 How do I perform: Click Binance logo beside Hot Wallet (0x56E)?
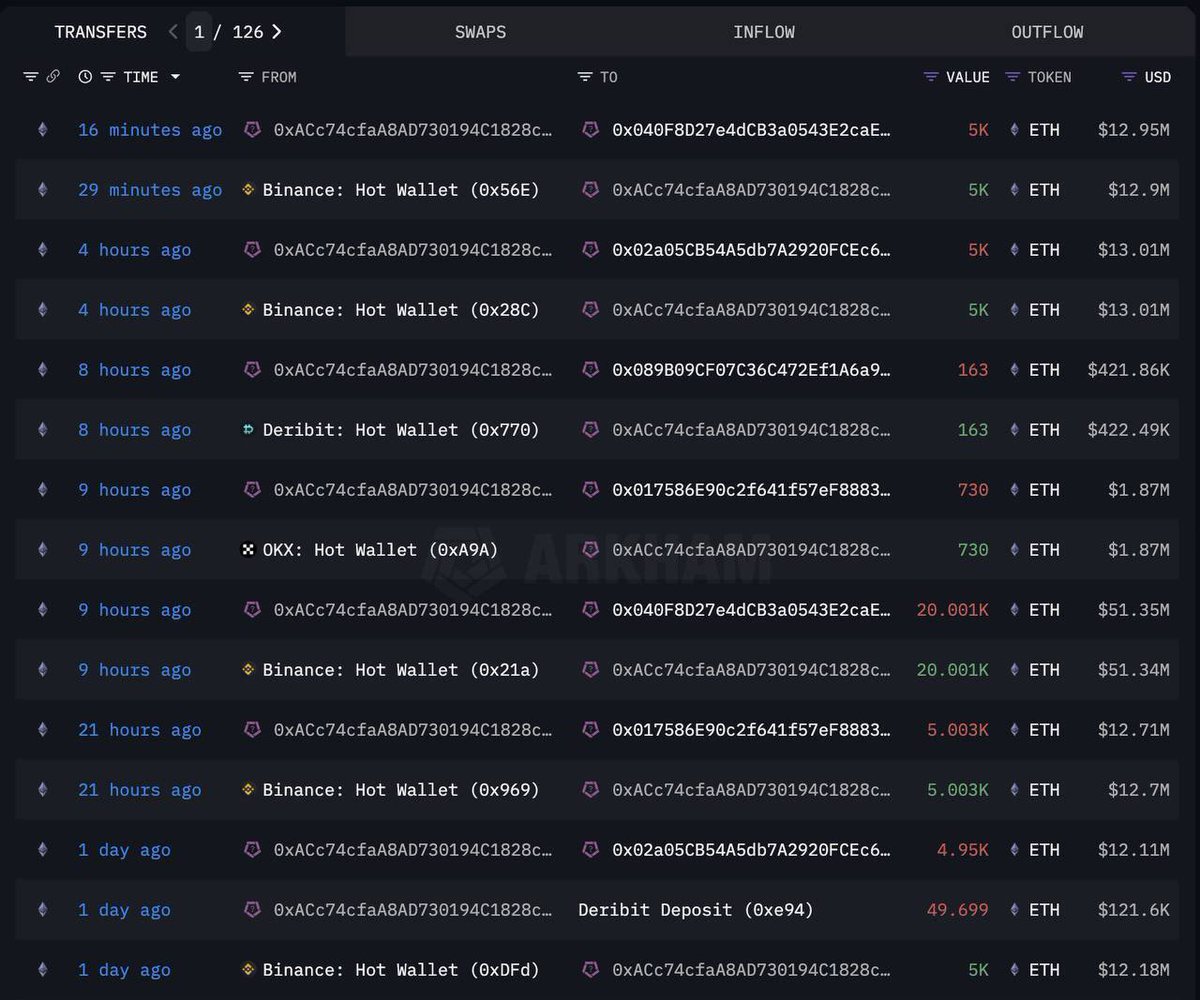(x=249, y=190)
